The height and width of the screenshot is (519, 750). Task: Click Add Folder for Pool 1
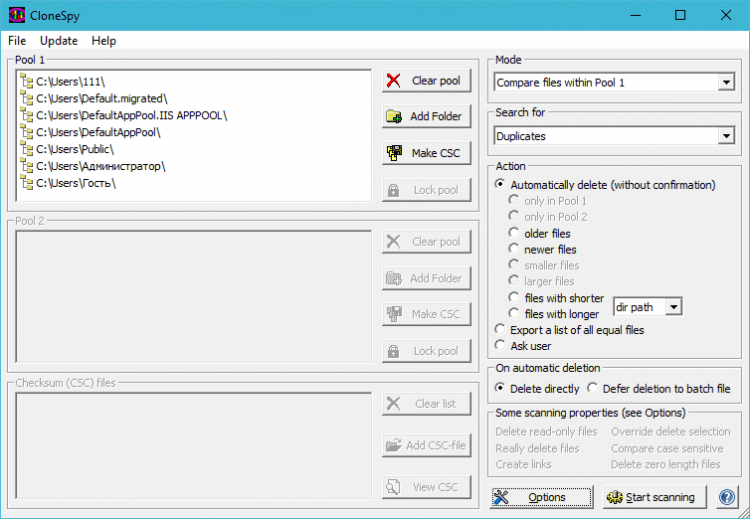(426, 116)
